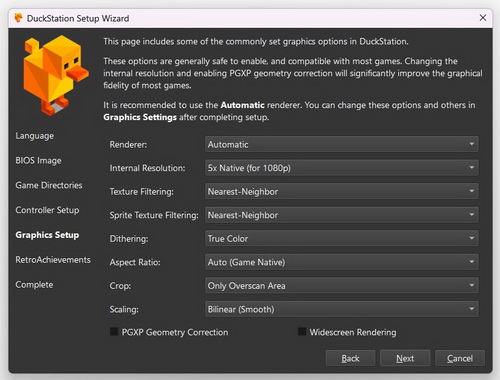500x380 pixels.
Task: Jump to RetroAchievements step
Action: coord(53,260)
